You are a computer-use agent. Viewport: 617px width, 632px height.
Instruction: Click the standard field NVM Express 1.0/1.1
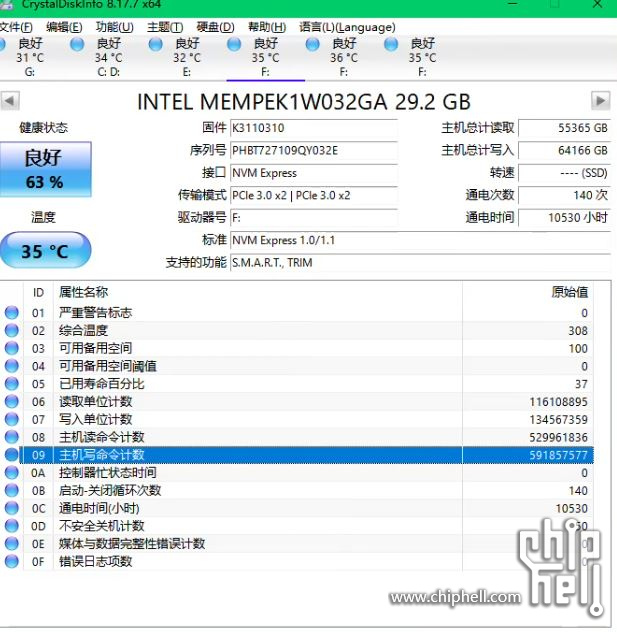point(420,241)
